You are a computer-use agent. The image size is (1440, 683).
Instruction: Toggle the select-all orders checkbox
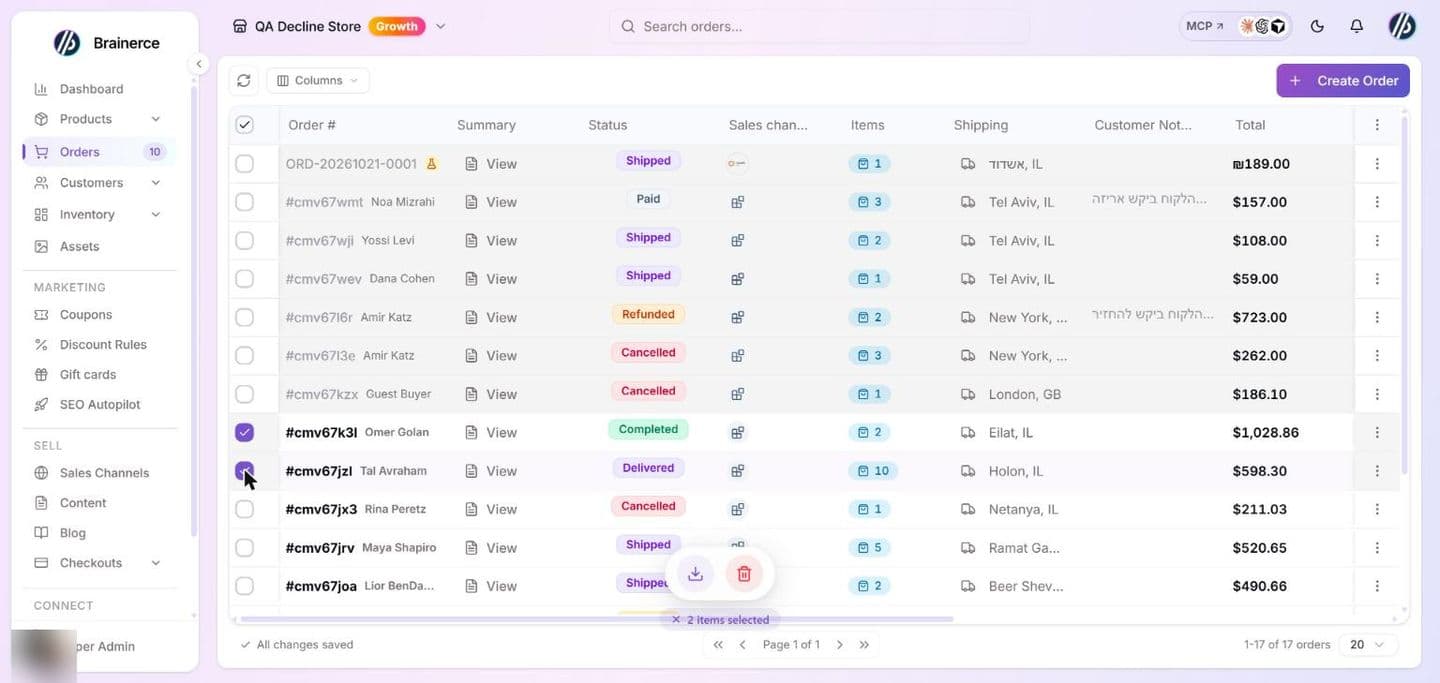point(244,125)
